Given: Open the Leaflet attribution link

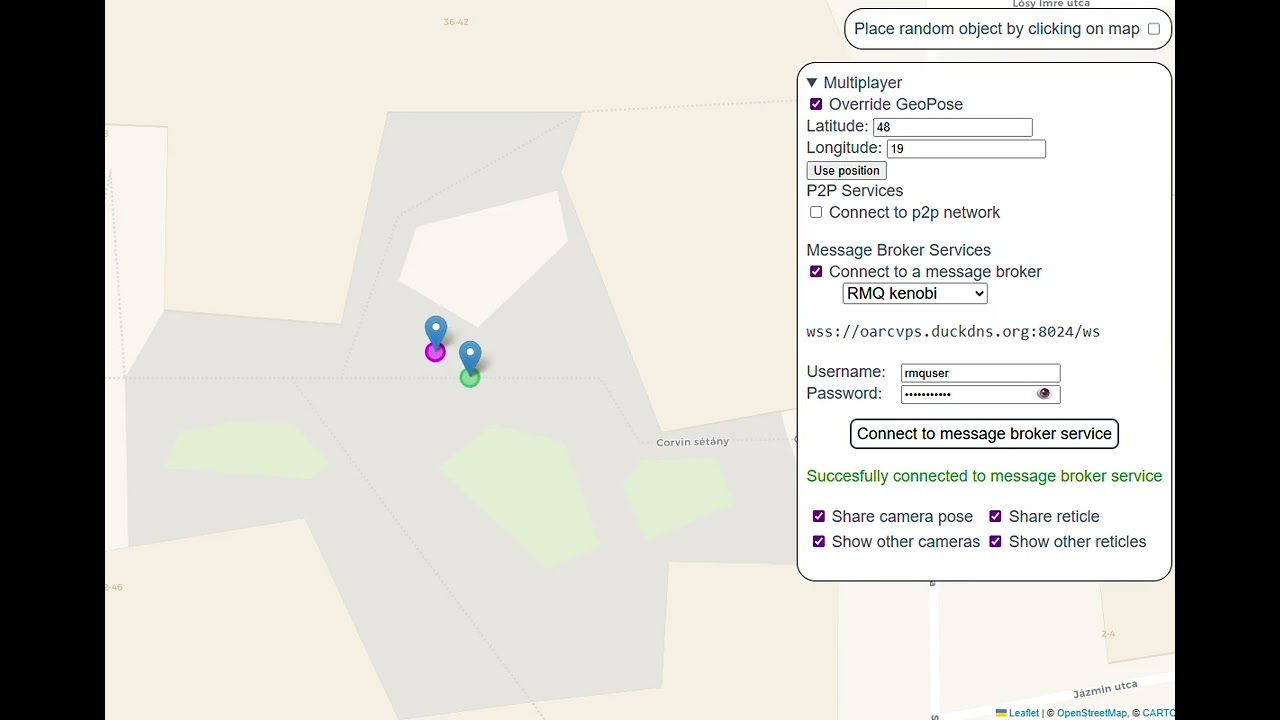Looking at the screenshot, I should 1017,713.
